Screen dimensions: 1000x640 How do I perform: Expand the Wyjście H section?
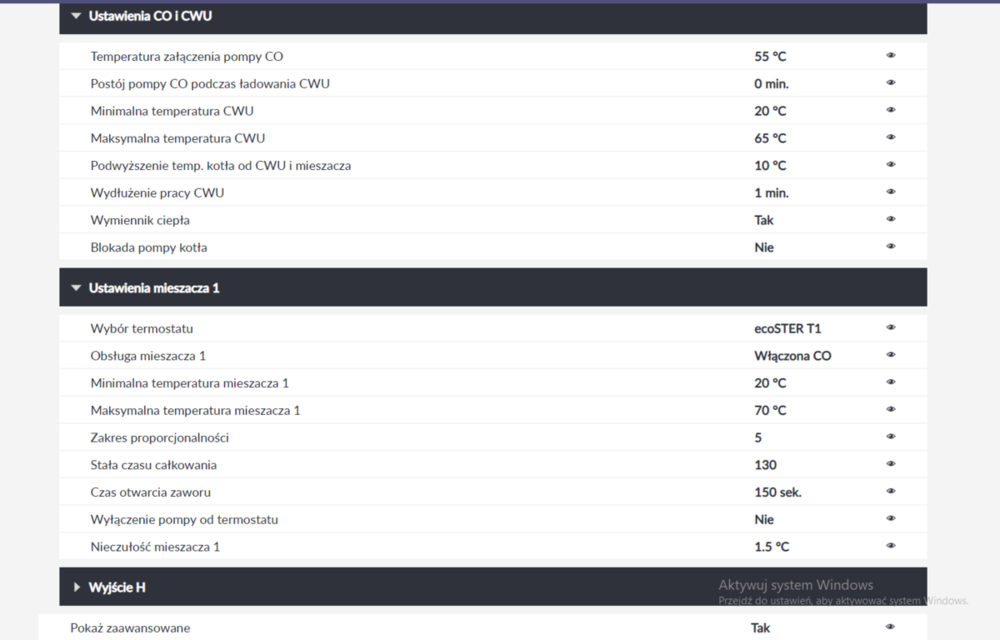tap(77, 587)
